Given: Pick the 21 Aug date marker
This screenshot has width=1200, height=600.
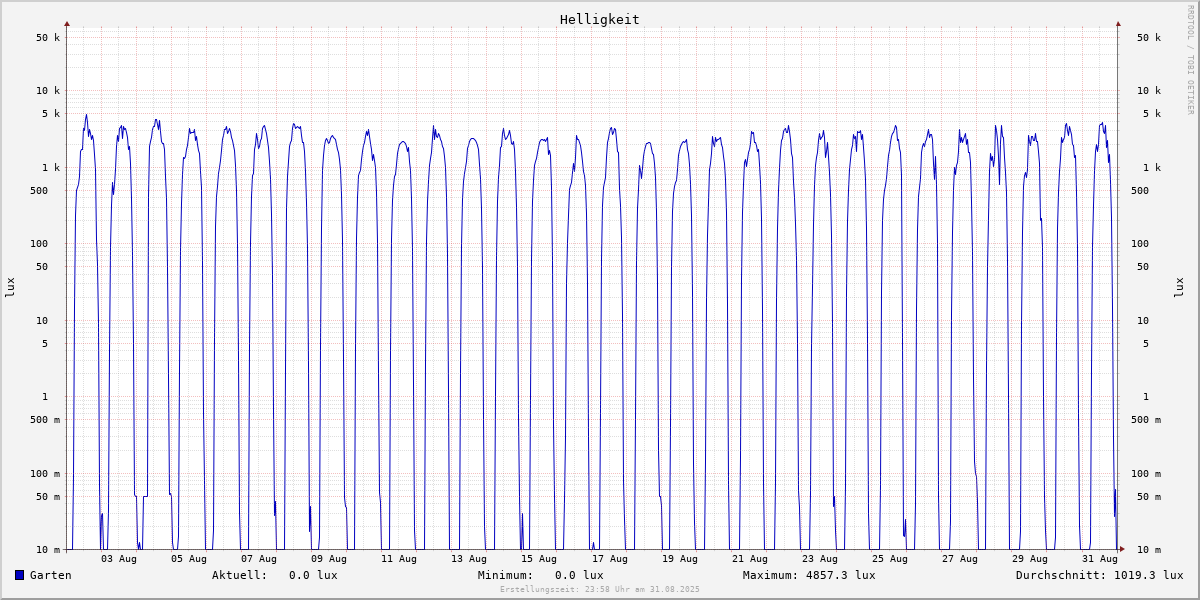Looking at the screenshot, I should (749, 559).
